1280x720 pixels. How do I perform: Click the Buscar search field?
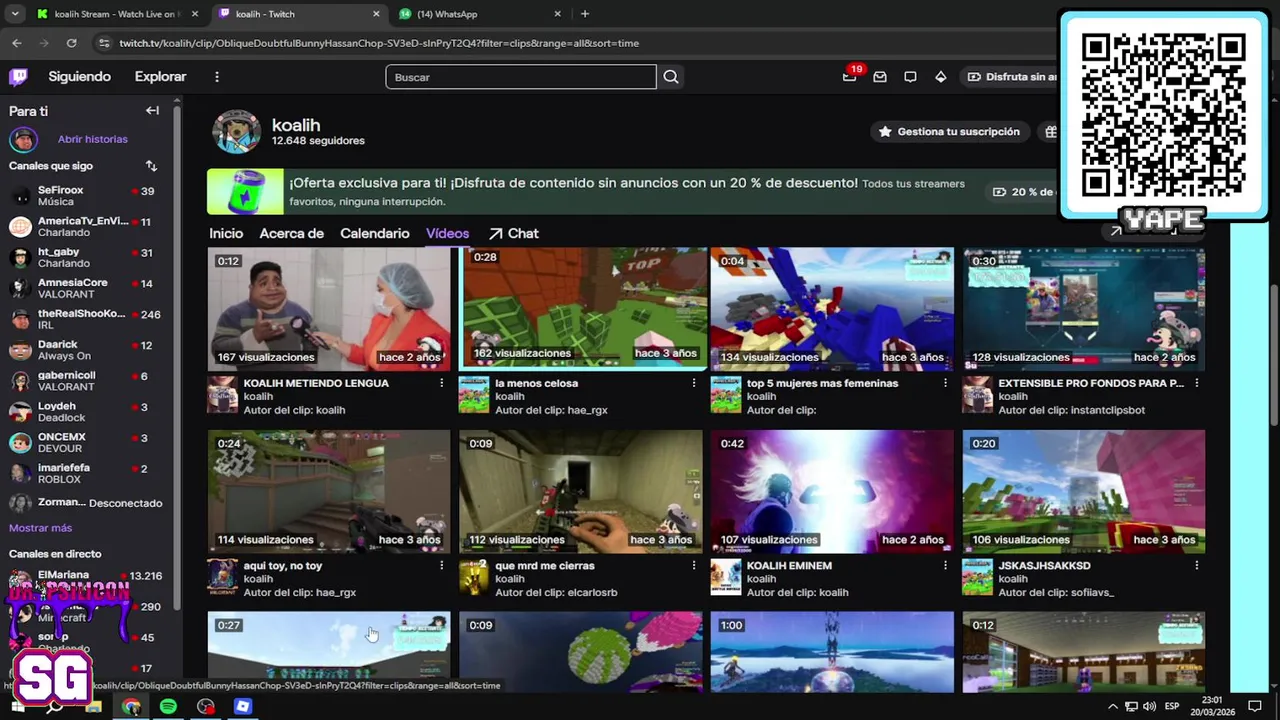pos(521,77)
